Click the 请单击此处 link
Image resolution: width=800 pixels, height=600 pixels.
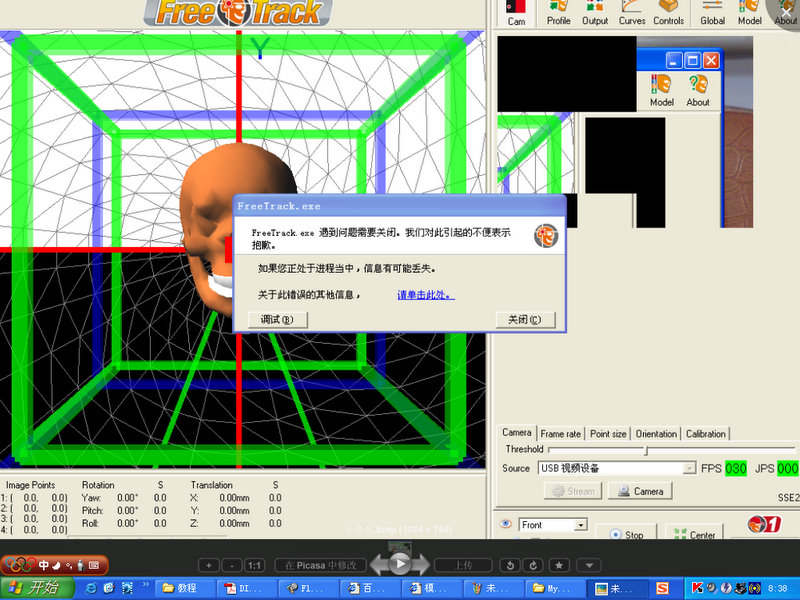tap(426, 295)
